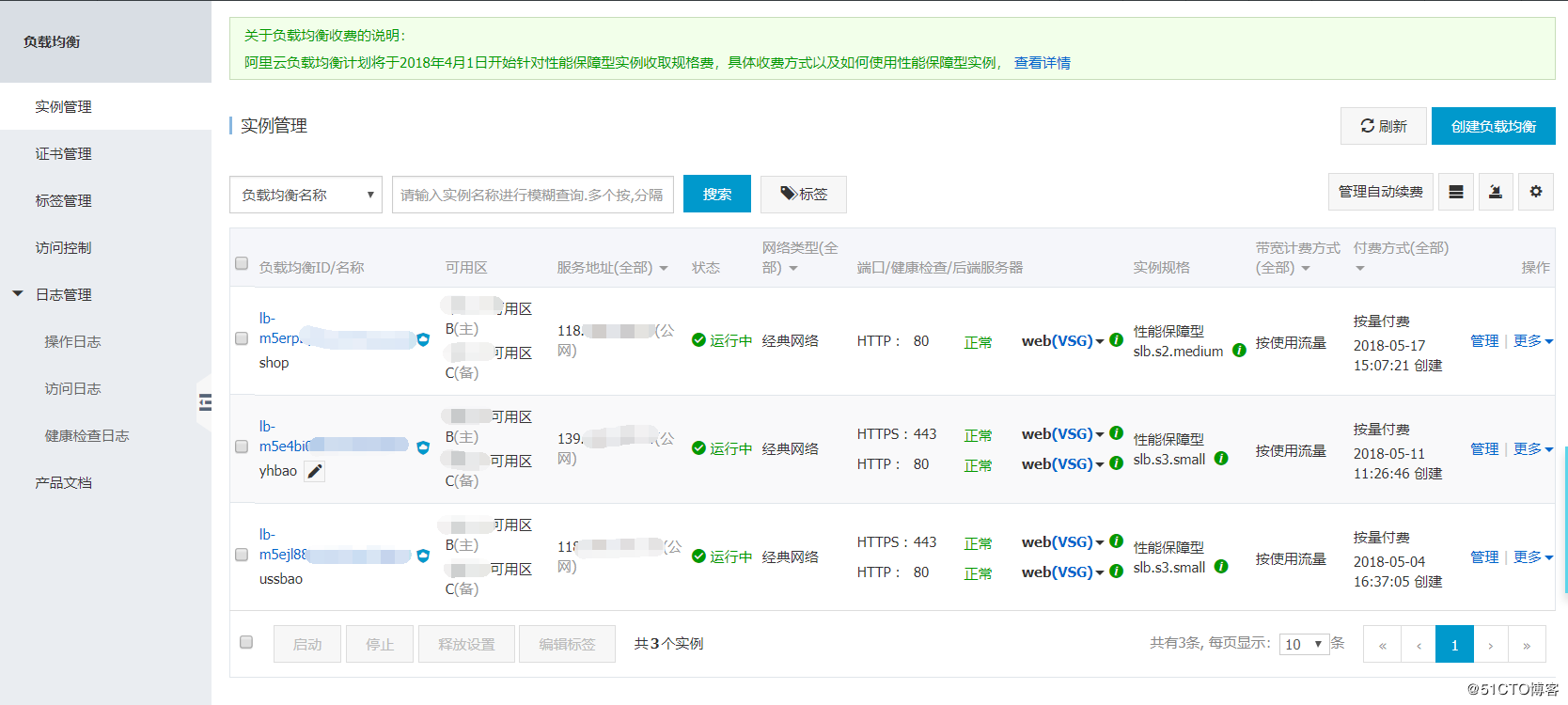Click the first page double-arrow in pagination
Viewport: 1568px width, 705px height.
1382,644
